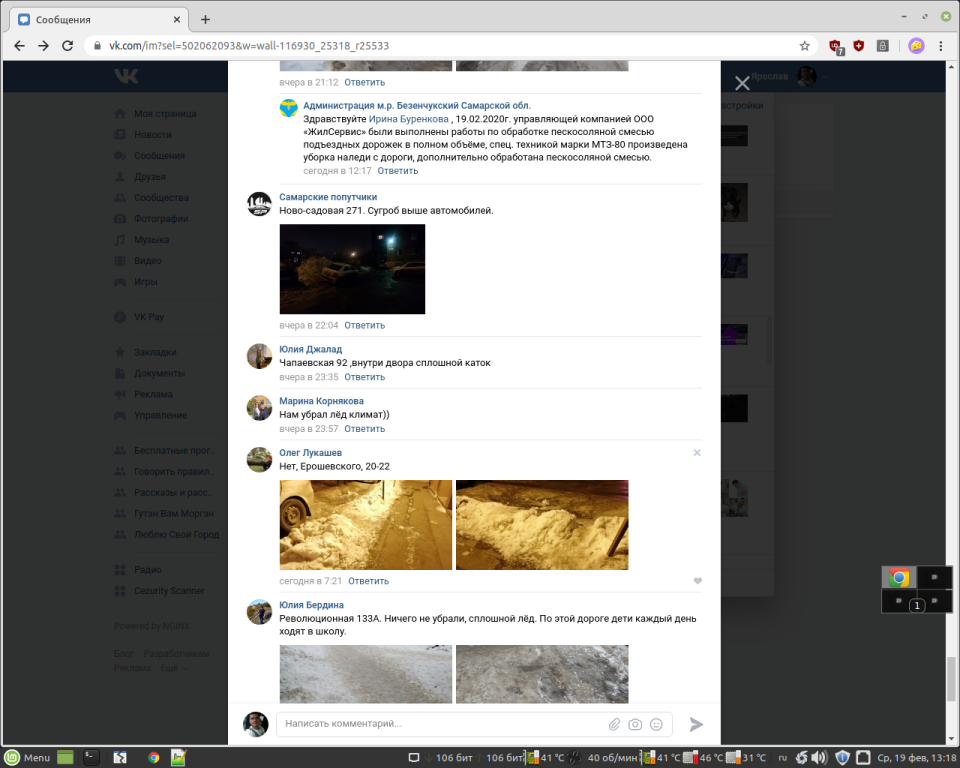Image resolution: width=960 pixels, height=768 pixels.
Task: Reload the page in Chrome
Action: click(68, 46)
